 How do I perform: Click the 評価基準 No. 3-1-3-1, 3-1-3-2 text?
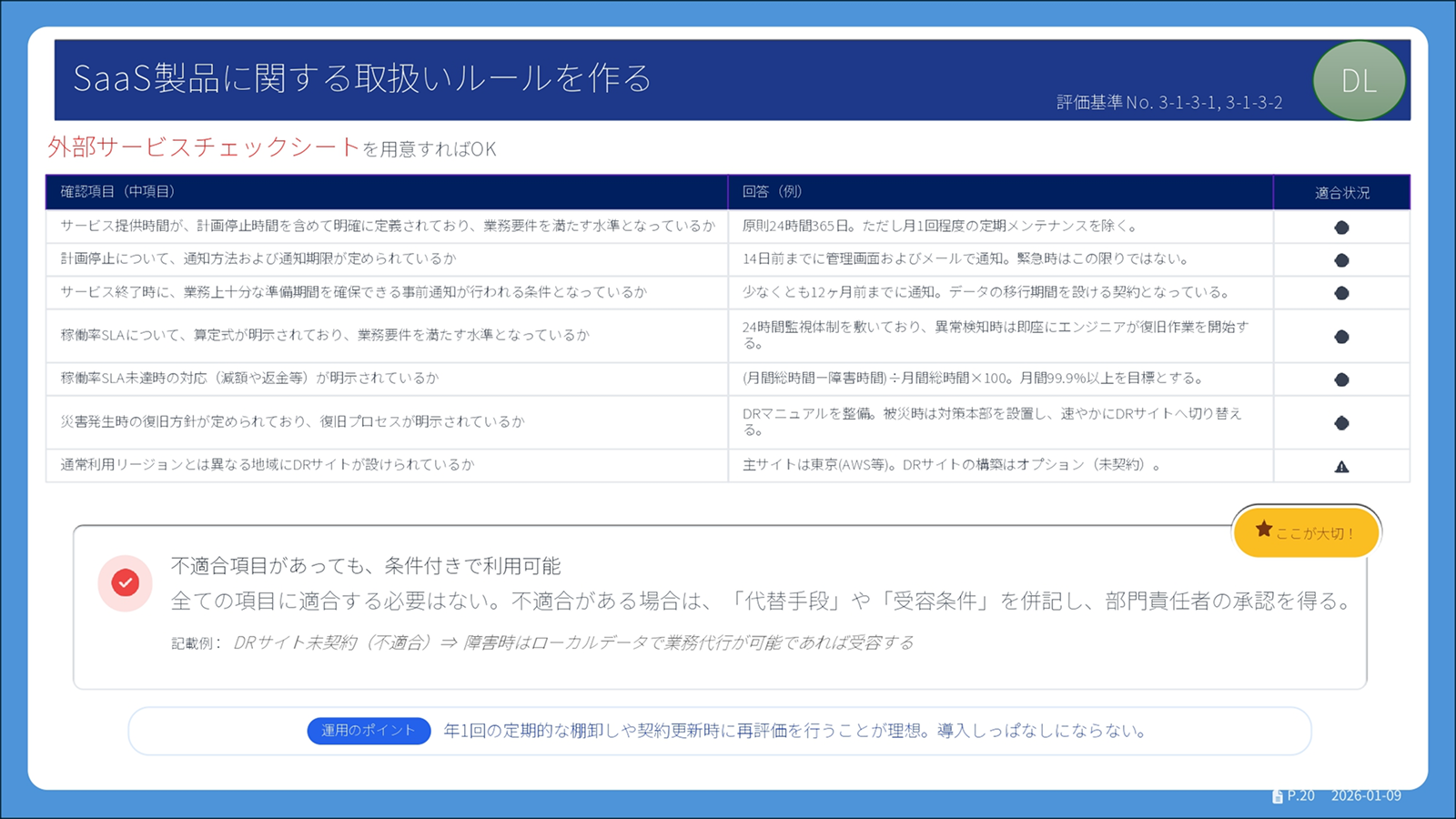pos(1169,103)
